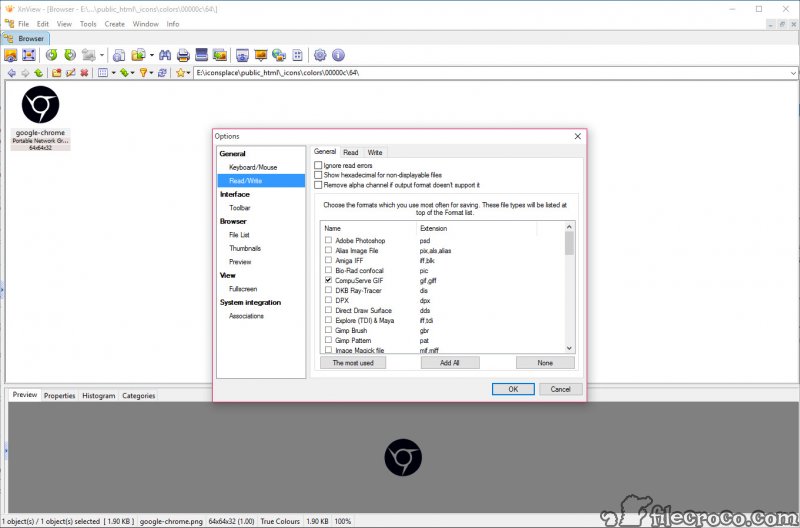Click the None button
This screenshot has width=800, height=528.
pos(545,363)
